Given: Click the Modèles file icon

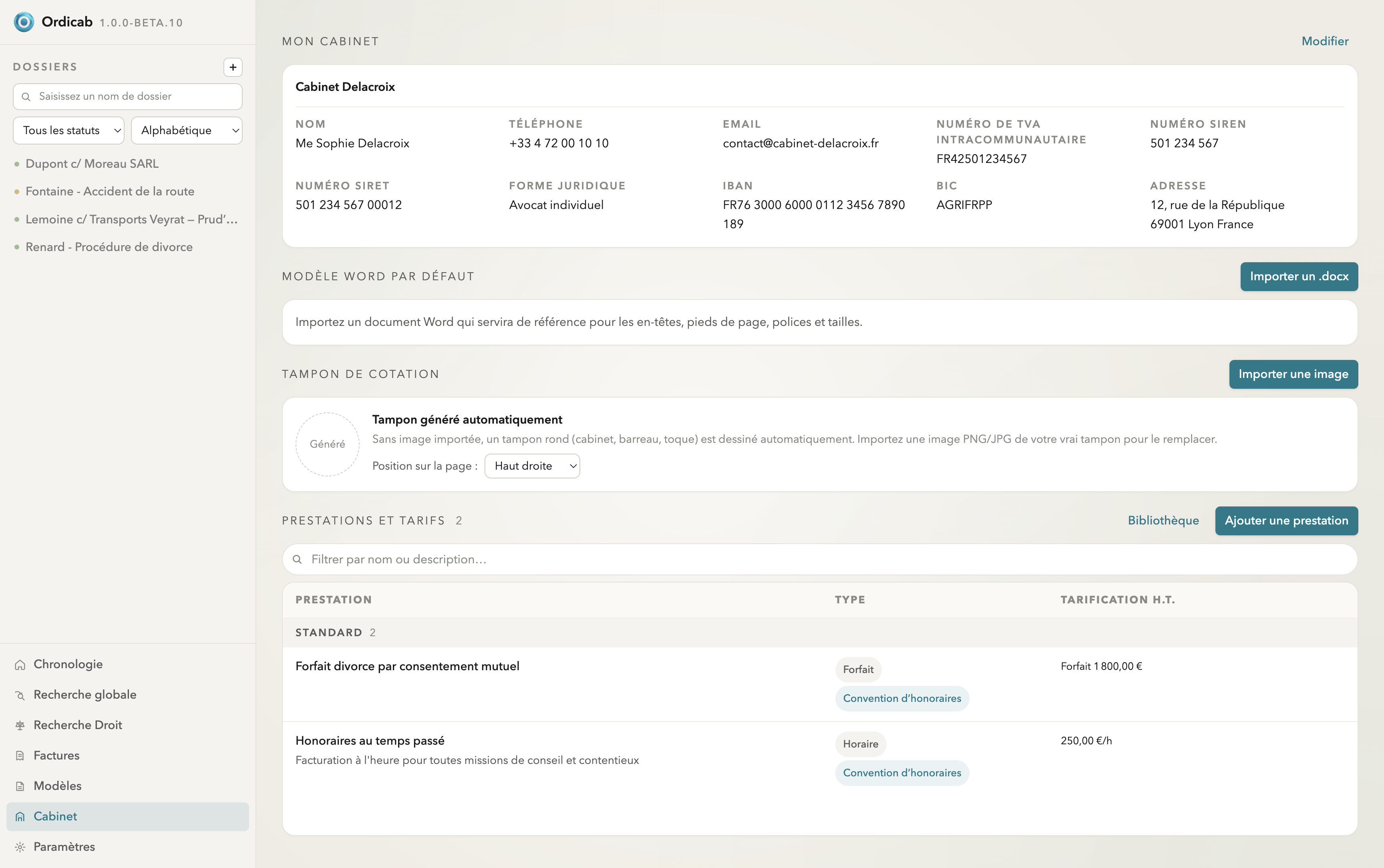Looking at the screenshot, I should (20, 786).
